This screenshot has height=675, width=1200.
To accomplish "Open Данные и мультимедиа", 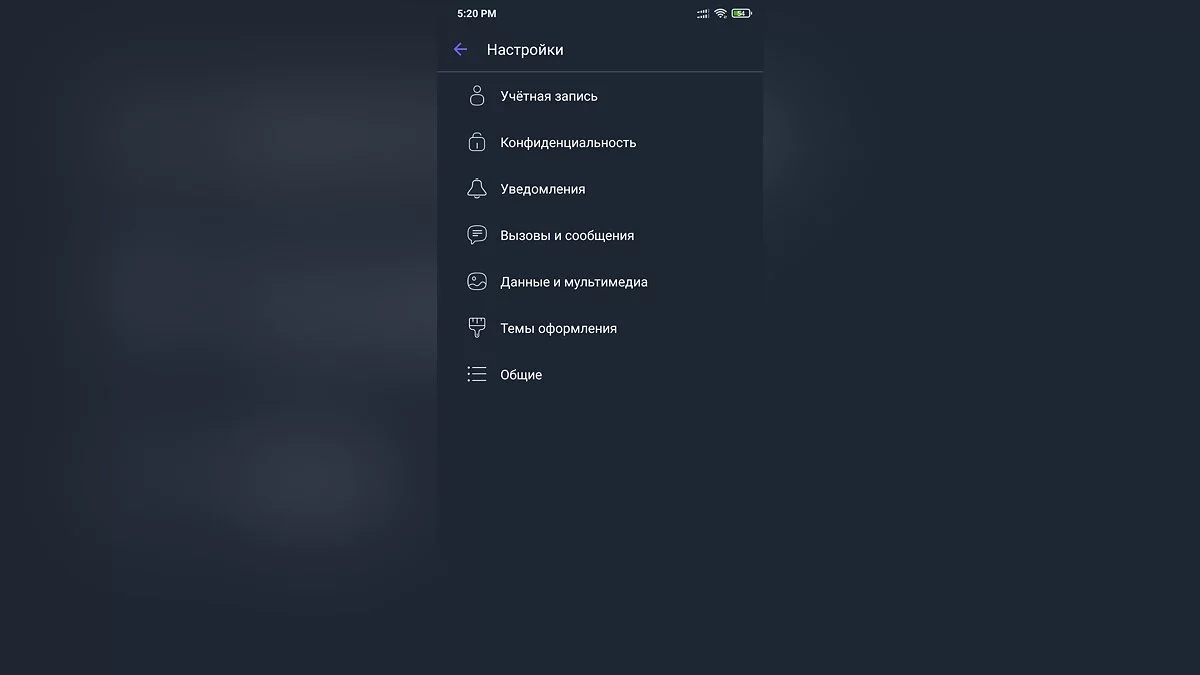I will pos(574,282).
